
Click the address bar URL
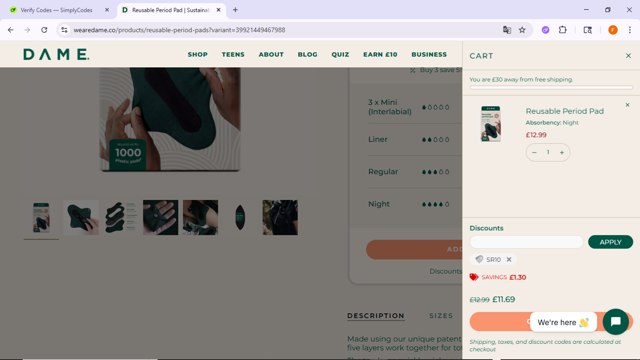(179, 30)
